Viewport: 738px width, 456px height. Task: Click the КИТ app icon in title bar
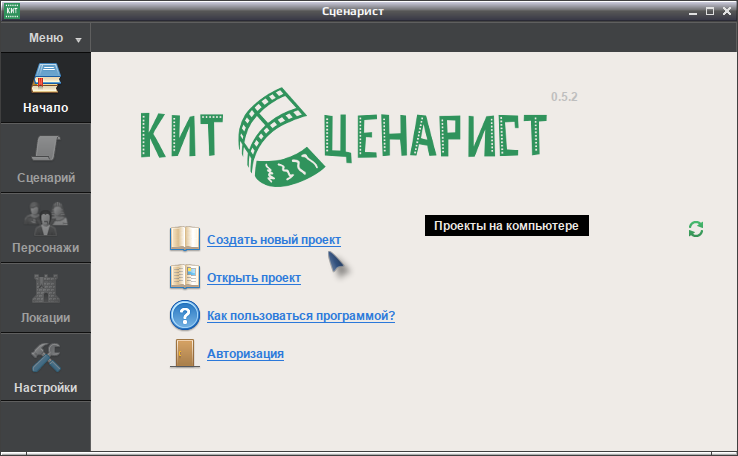point(11,11)
